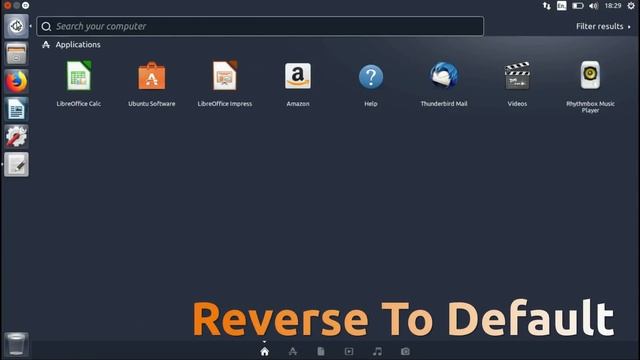Viewport: 640px width, 360px height.
Task: Open LibreOffice Writer in launcher
Action: tap(16, 109)
